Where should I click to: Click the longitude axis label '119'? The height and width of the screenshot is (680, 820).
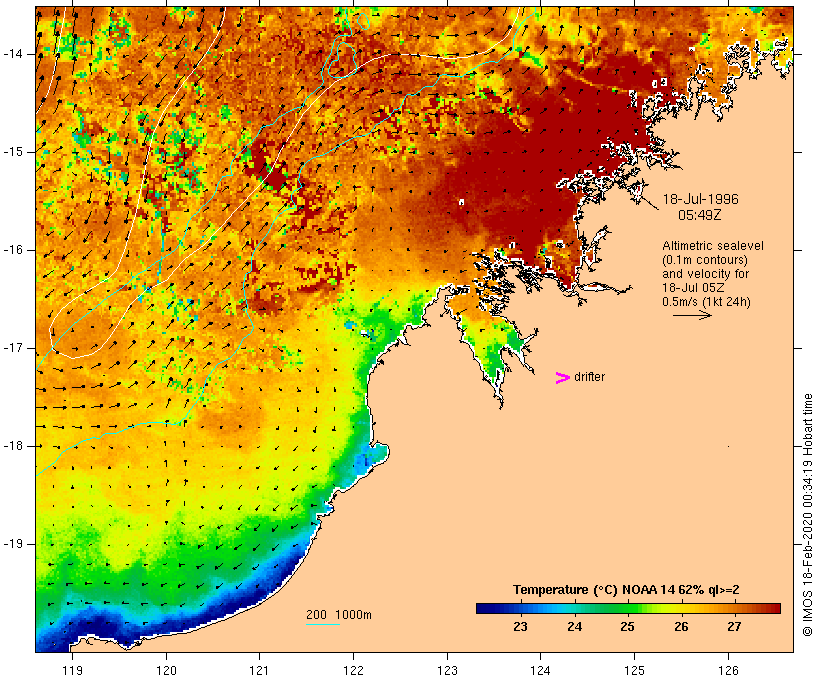point(72,670)
